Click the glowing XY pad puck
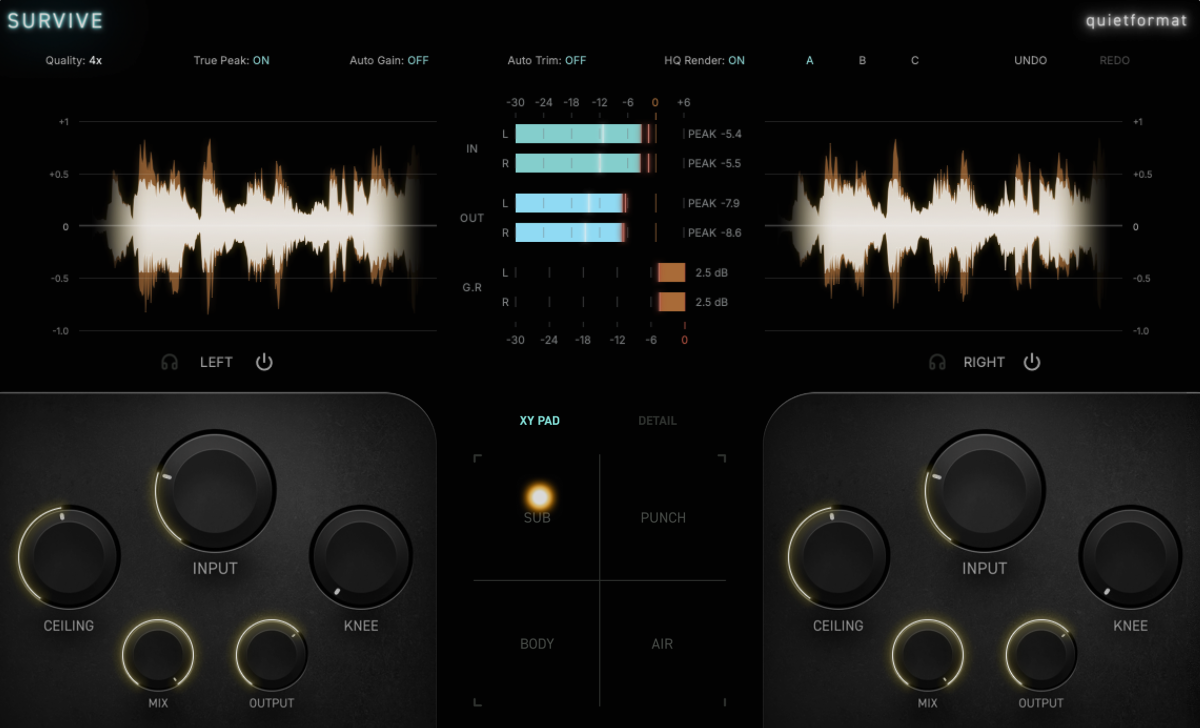Image resolution: width=1200 pixels, height=728 pixels. [539, 495]
